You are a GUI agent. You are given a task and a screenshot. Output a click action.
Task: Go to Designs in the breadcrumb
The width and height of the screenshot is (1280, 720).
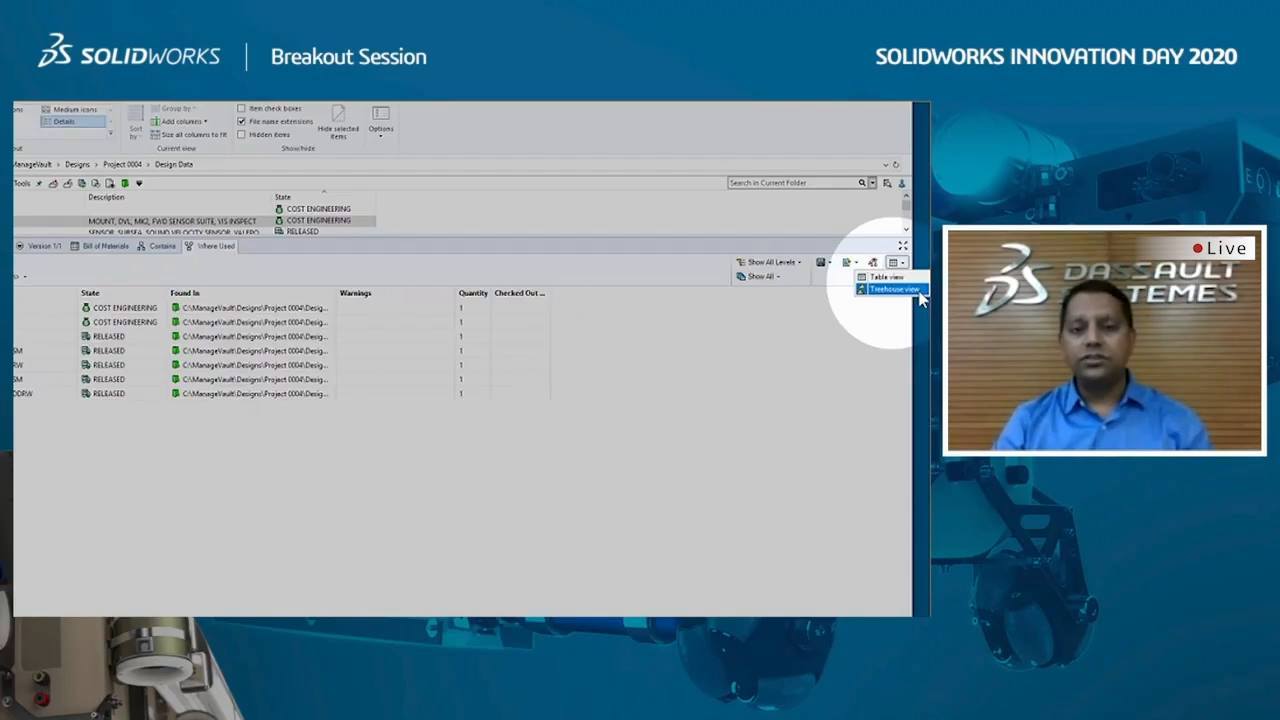tap(77, 165)
